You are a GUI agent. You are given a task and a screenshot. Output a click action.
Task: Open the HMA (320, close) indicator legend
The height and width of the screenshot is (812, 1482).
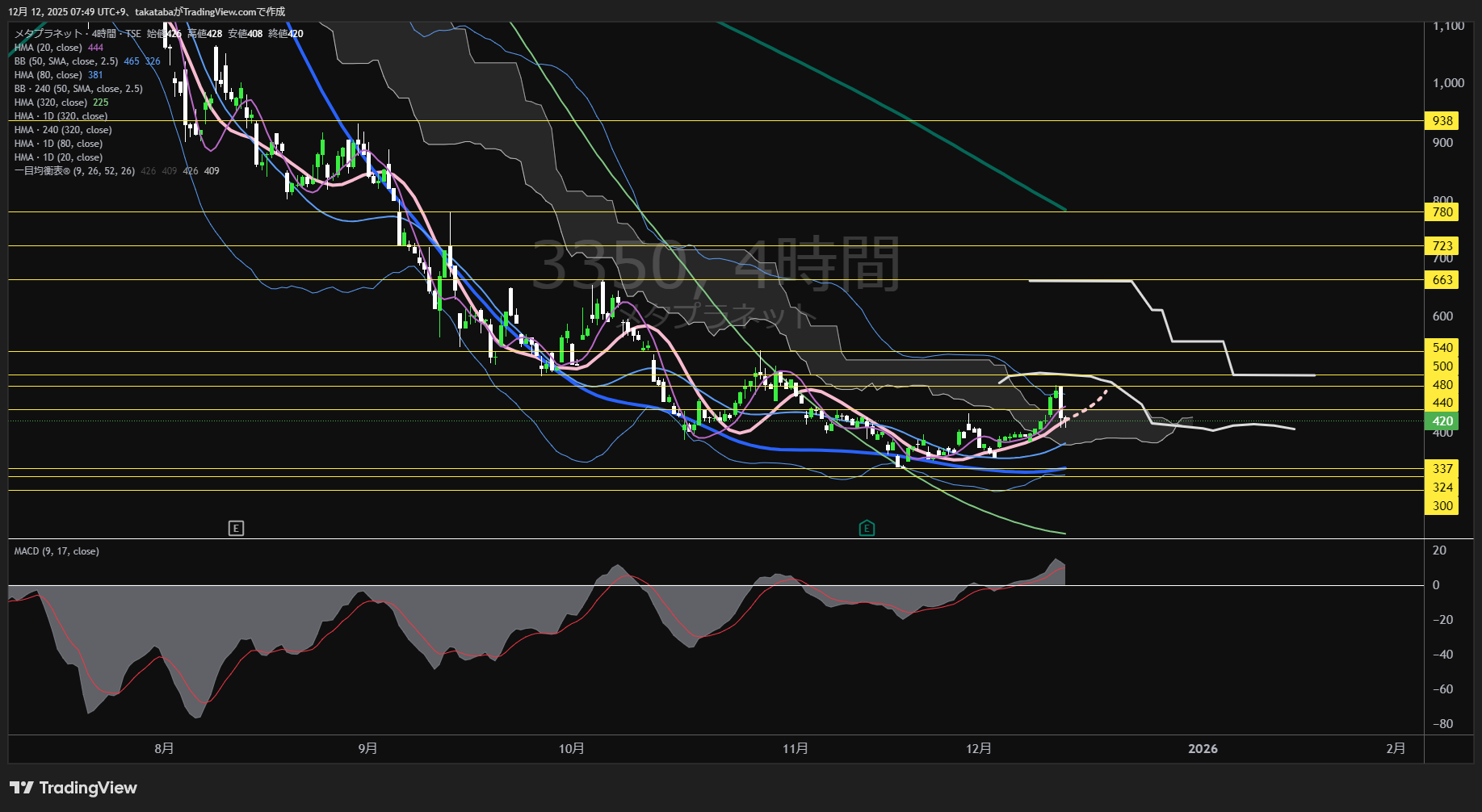[51, 103]
